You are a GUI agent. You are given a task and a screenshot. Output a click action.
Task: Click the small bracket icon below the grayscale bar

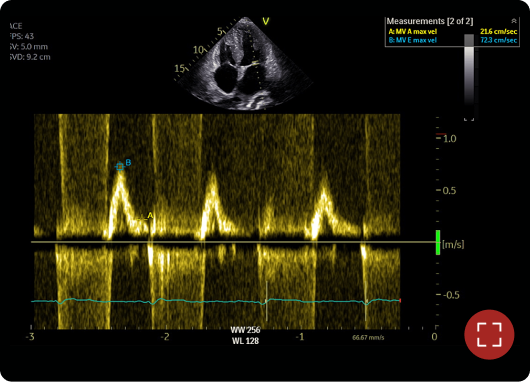pos(469,119)
